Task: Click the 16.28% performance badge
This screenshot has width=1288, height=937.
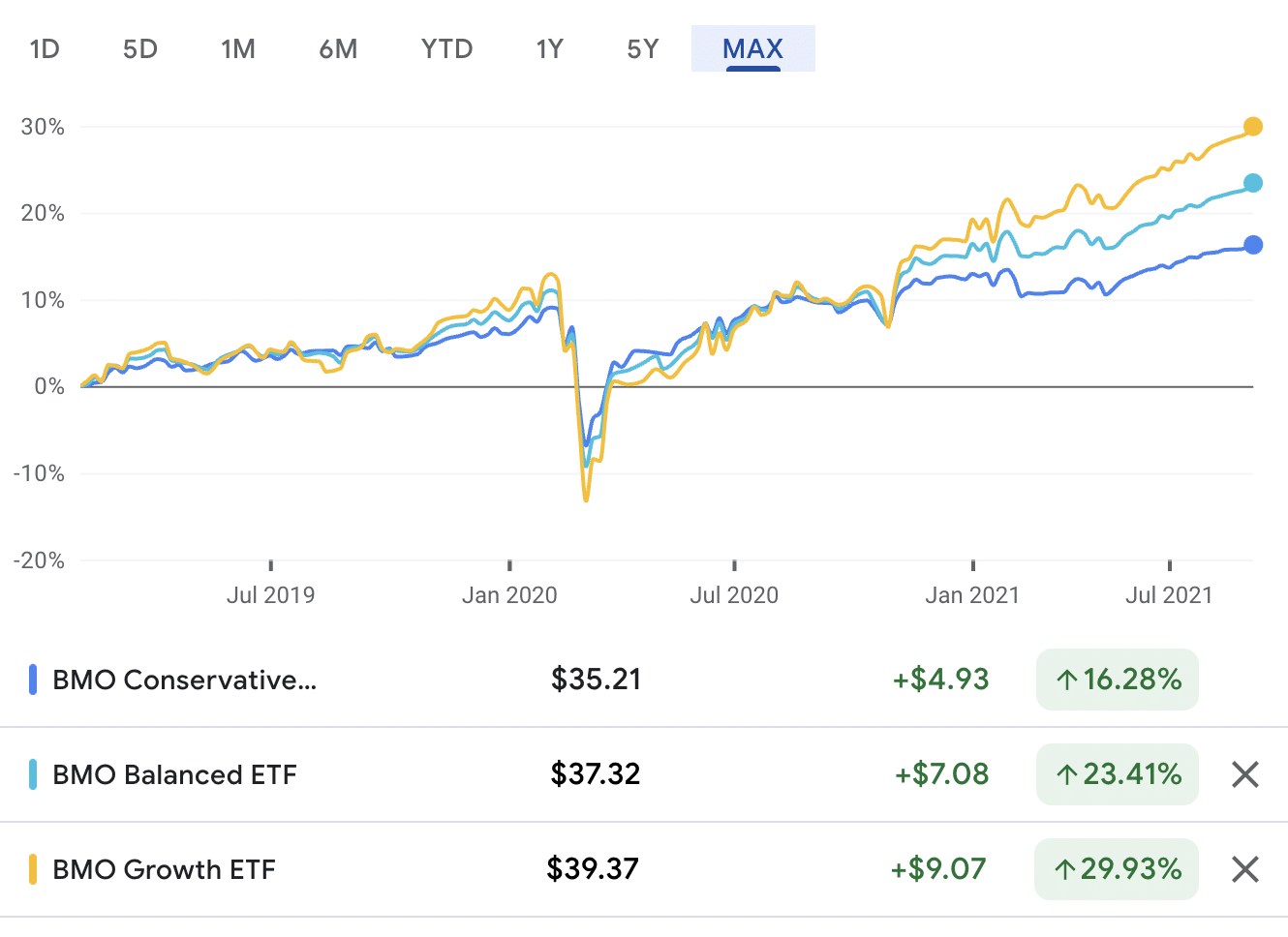Action: point(1117,680)
